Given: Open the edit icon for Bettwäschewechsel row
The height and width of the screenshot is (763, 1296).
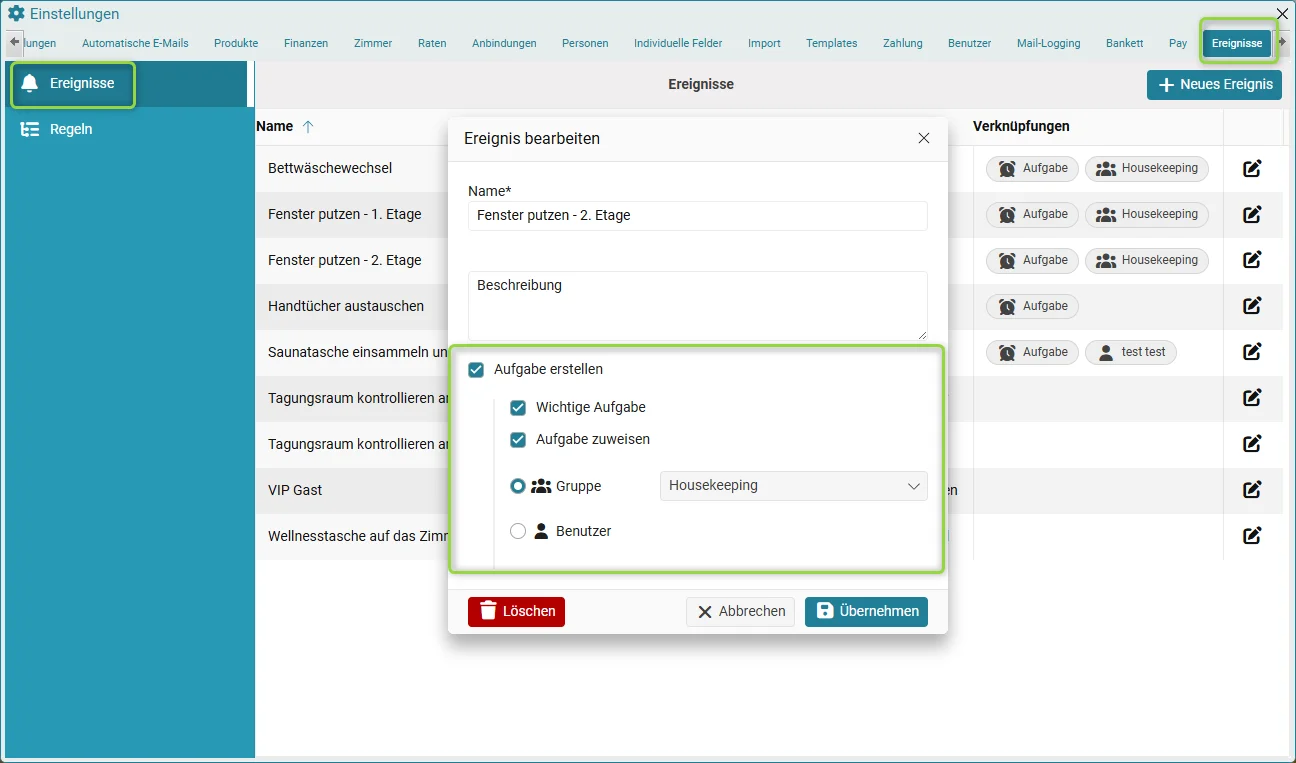Looking at the screenshot, I should [x=1252, y=168].
